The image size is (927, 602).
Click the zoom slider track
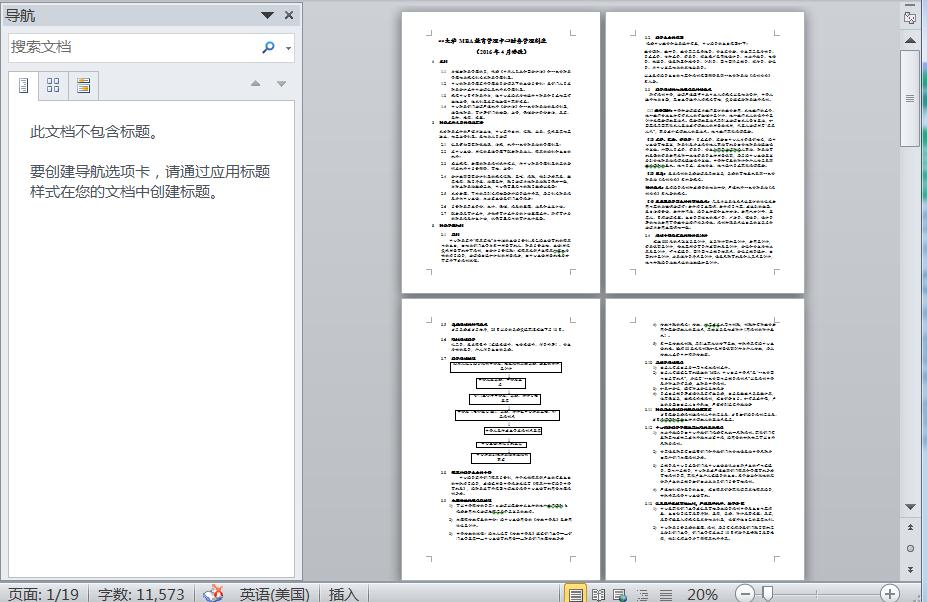[830, 594]
